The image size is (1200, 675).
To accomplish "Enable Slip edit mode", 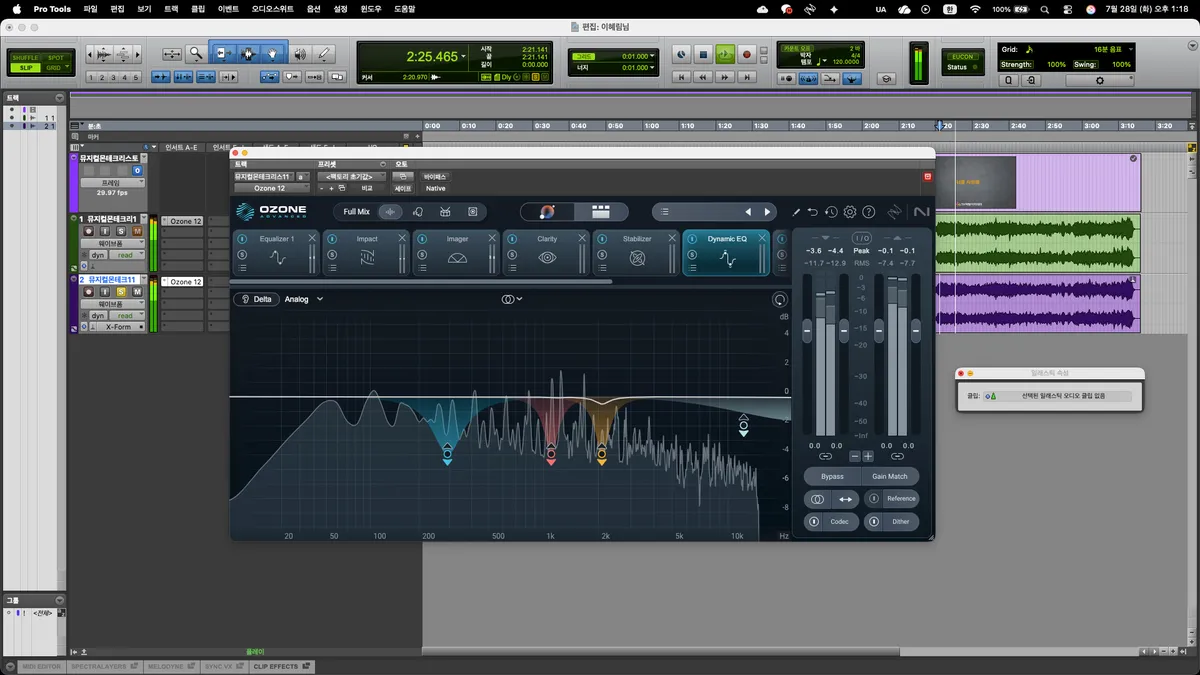I will (x=25, y=67).
